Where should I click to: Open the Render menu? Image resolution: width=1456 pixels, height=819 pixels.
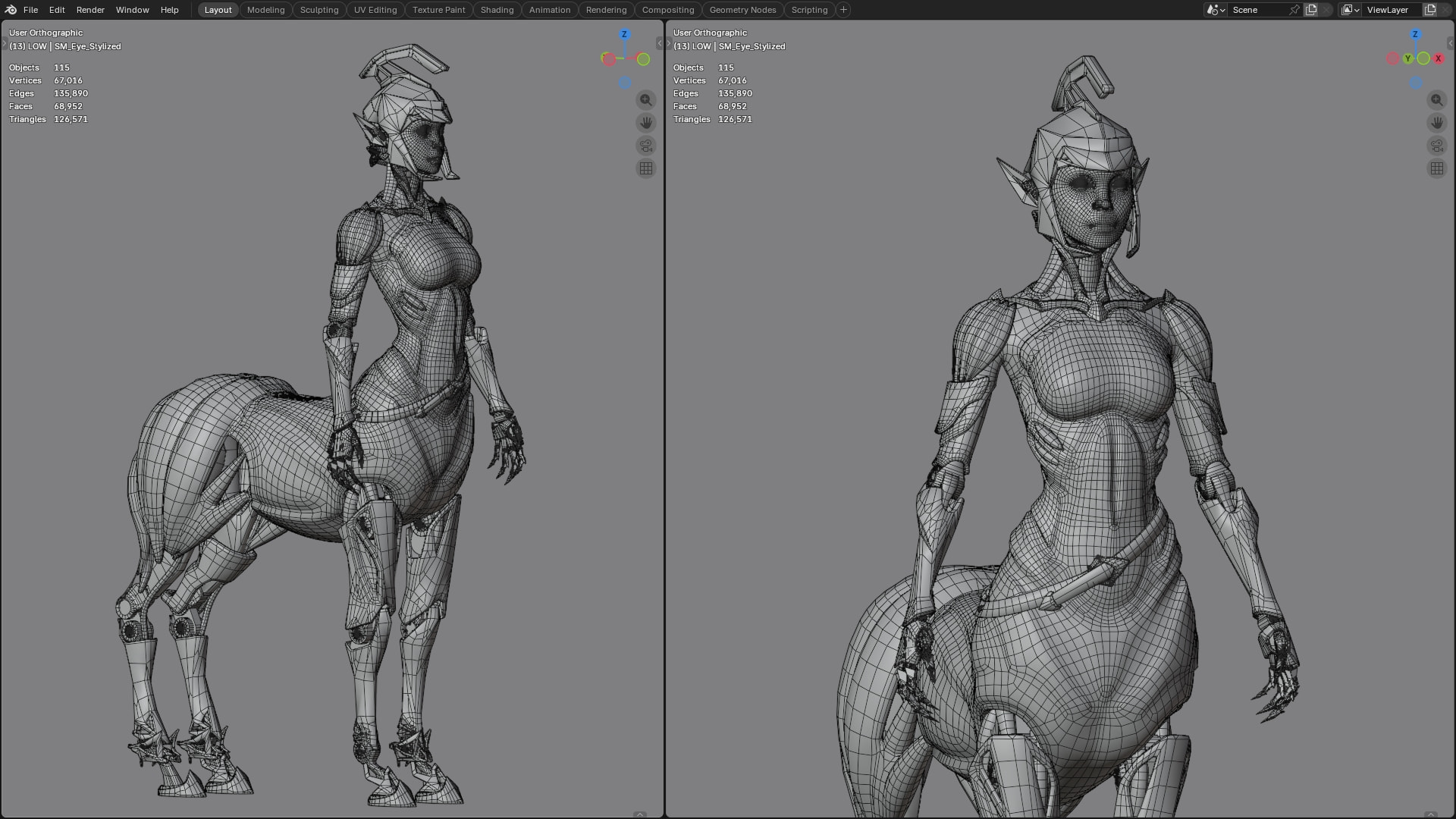[x=90, y=10]
